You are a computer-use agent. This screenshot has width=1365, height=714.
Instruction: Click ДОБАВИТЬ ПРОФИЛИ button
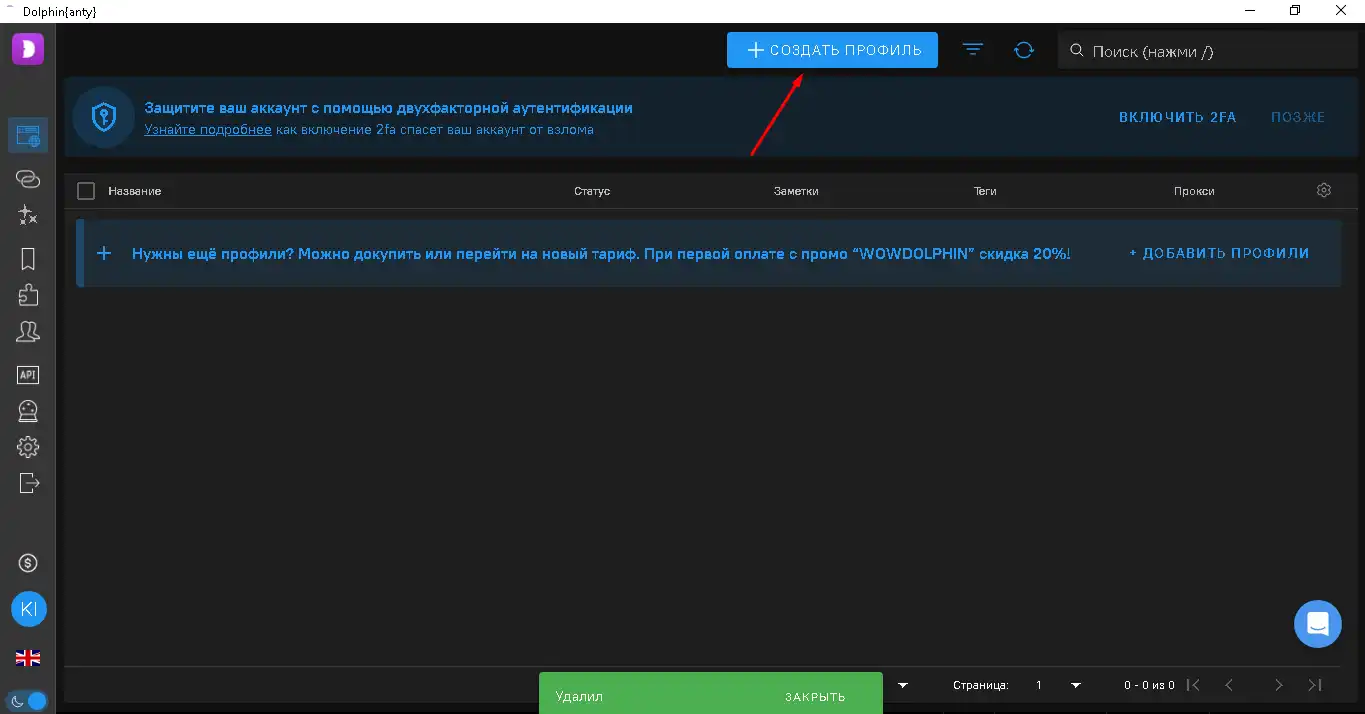pyautogui.click(x=1219, y=253)
